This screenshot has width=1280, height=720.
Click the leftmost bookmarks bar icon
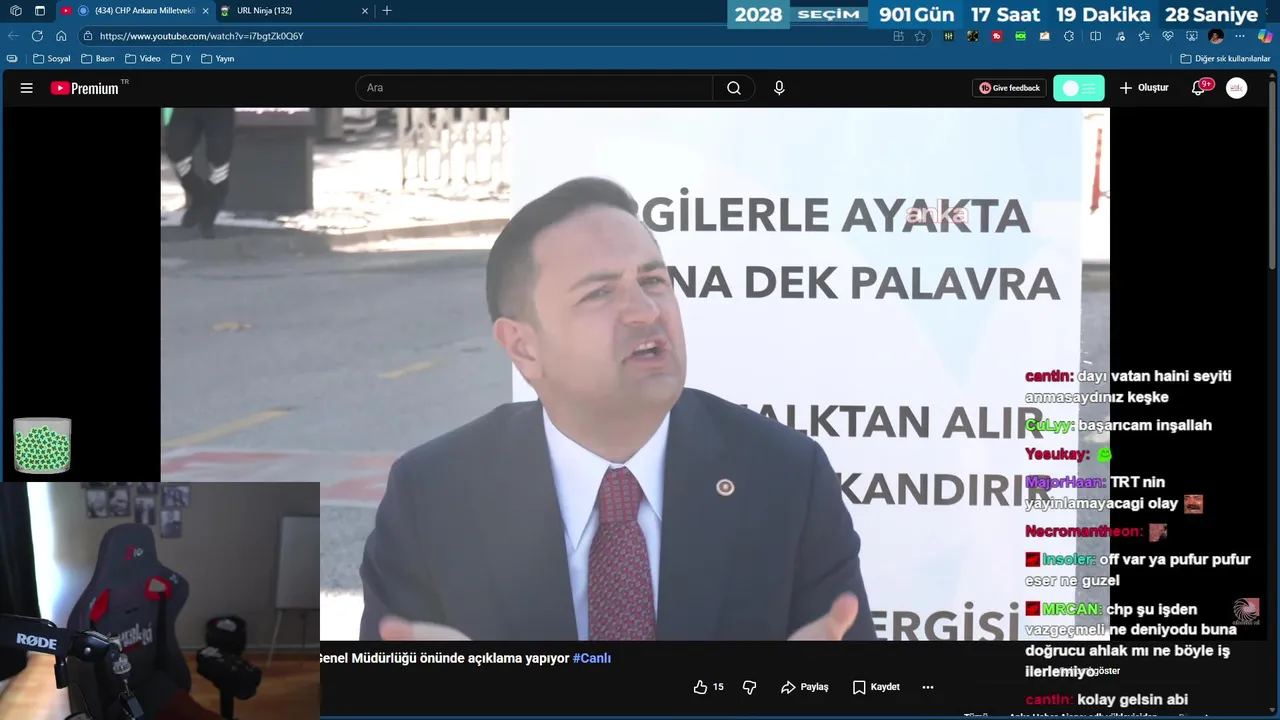12,59
